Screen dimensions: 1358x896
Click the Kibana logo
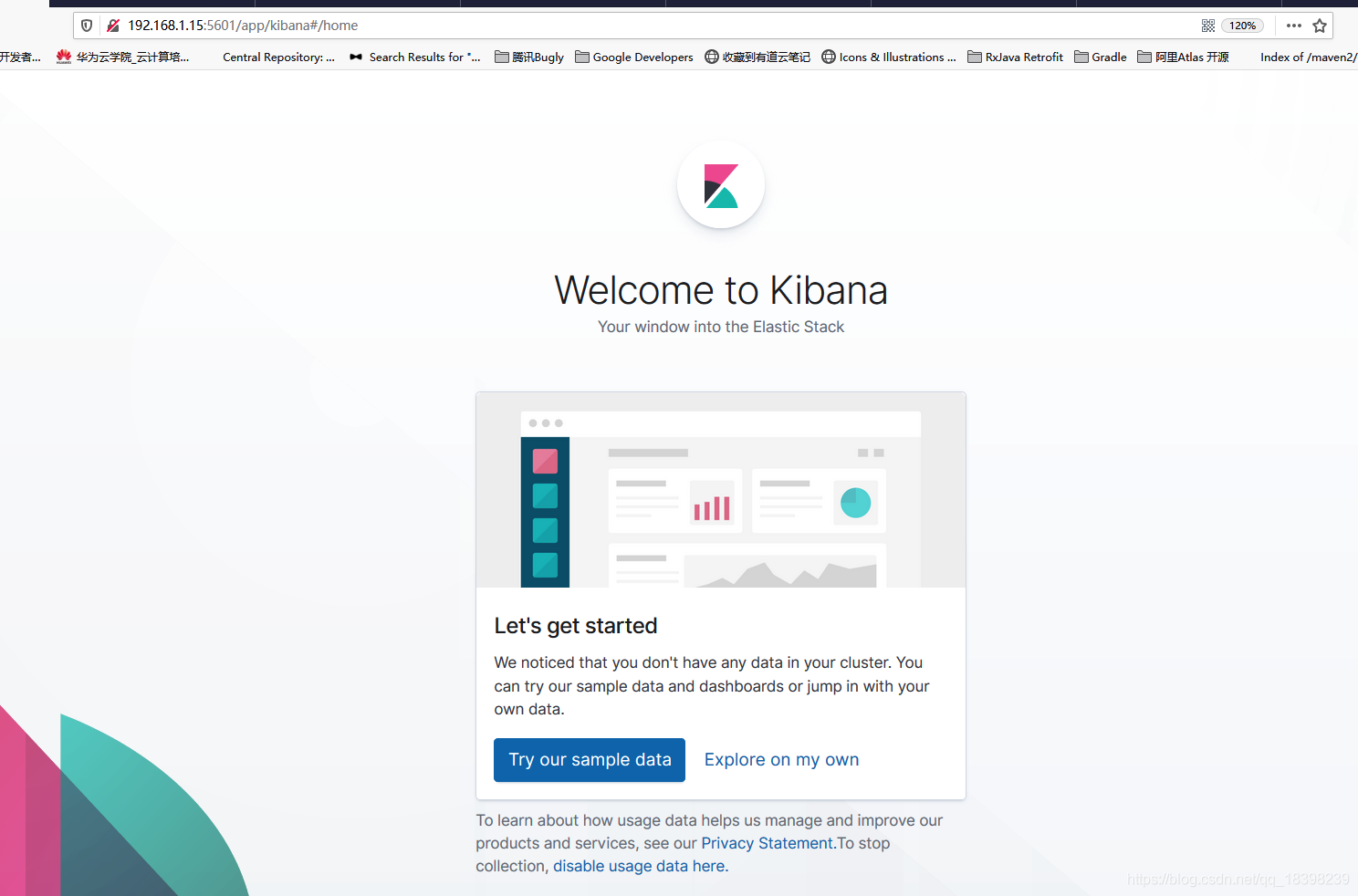point(721,185)
